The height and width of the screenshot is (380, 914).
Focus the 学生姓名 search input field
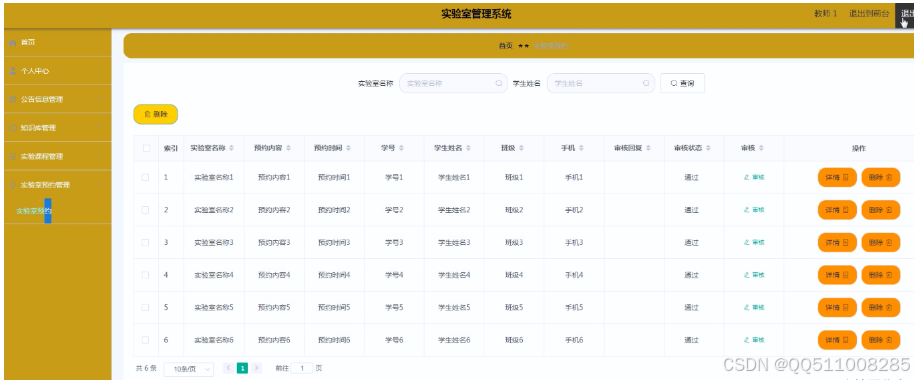coord(600,83)
